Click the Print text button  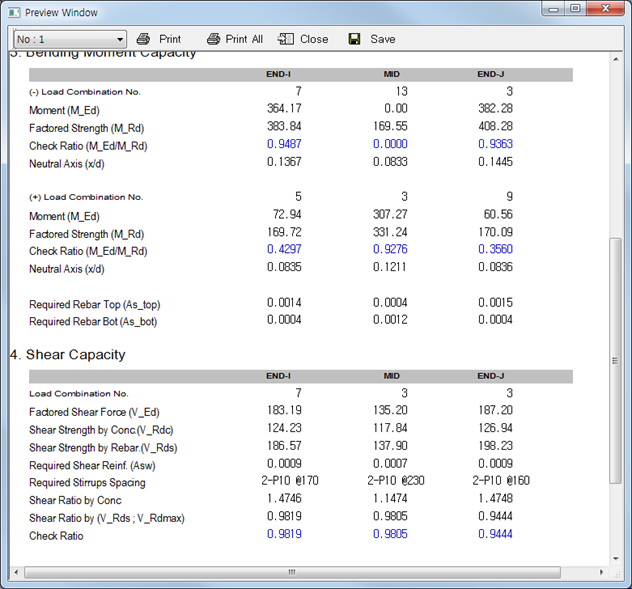tap(170, 39)
